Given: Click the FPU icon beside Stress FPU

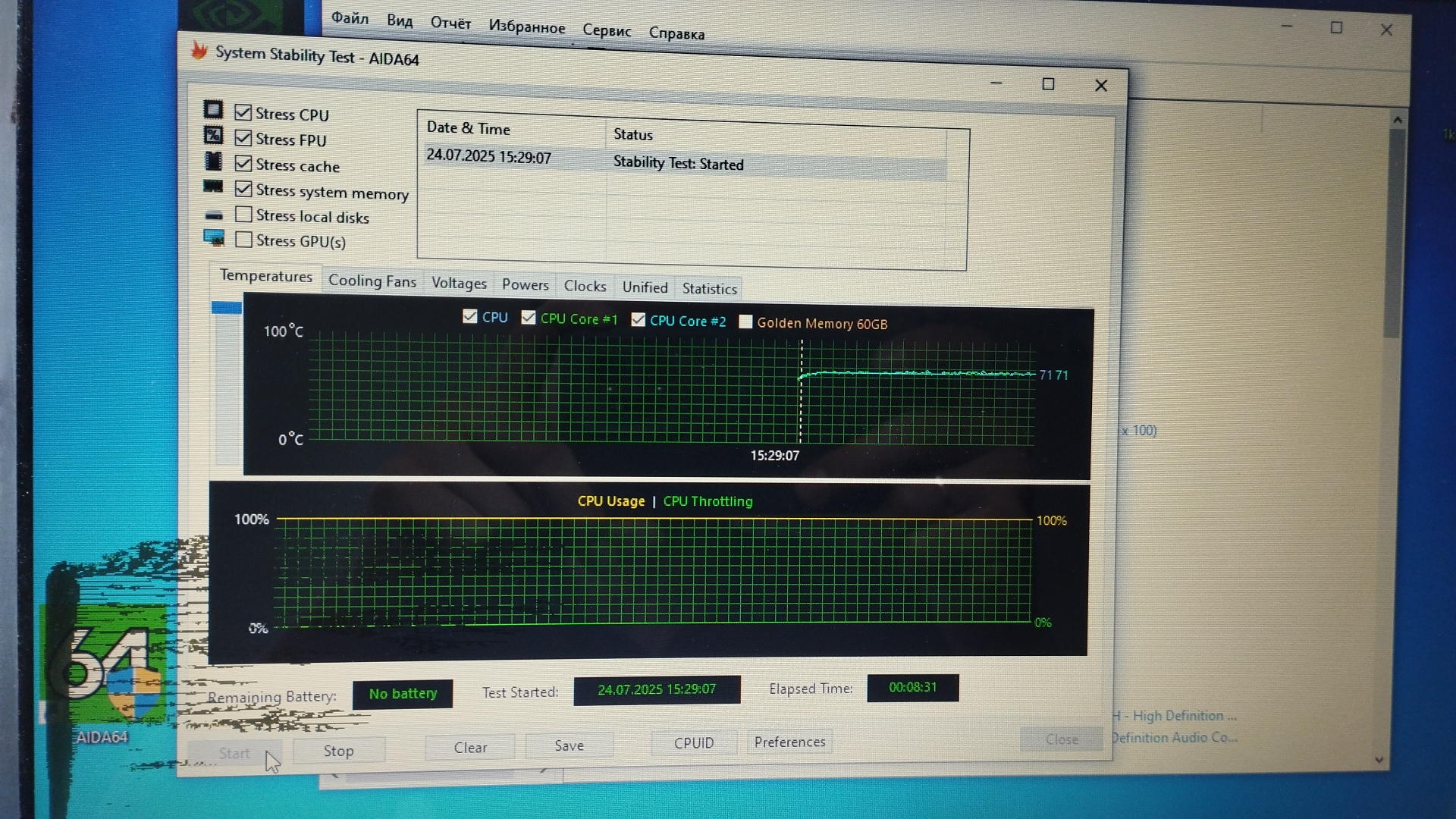Looking at the screenshot, I should tap(213, 136).
